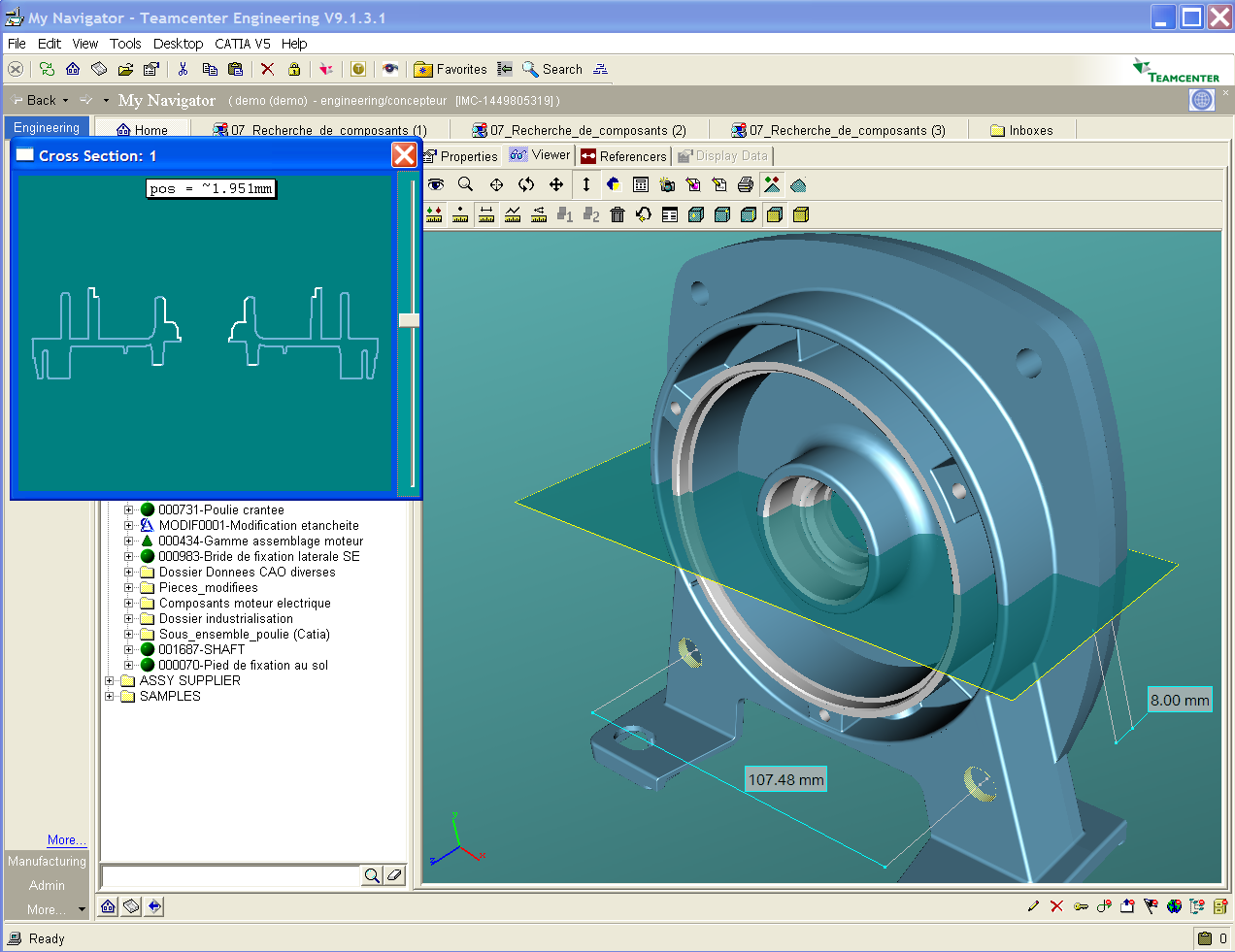Expand the Dossier industrialisation folder
This screenshot has width=1235, height=952.
(128, 618)
